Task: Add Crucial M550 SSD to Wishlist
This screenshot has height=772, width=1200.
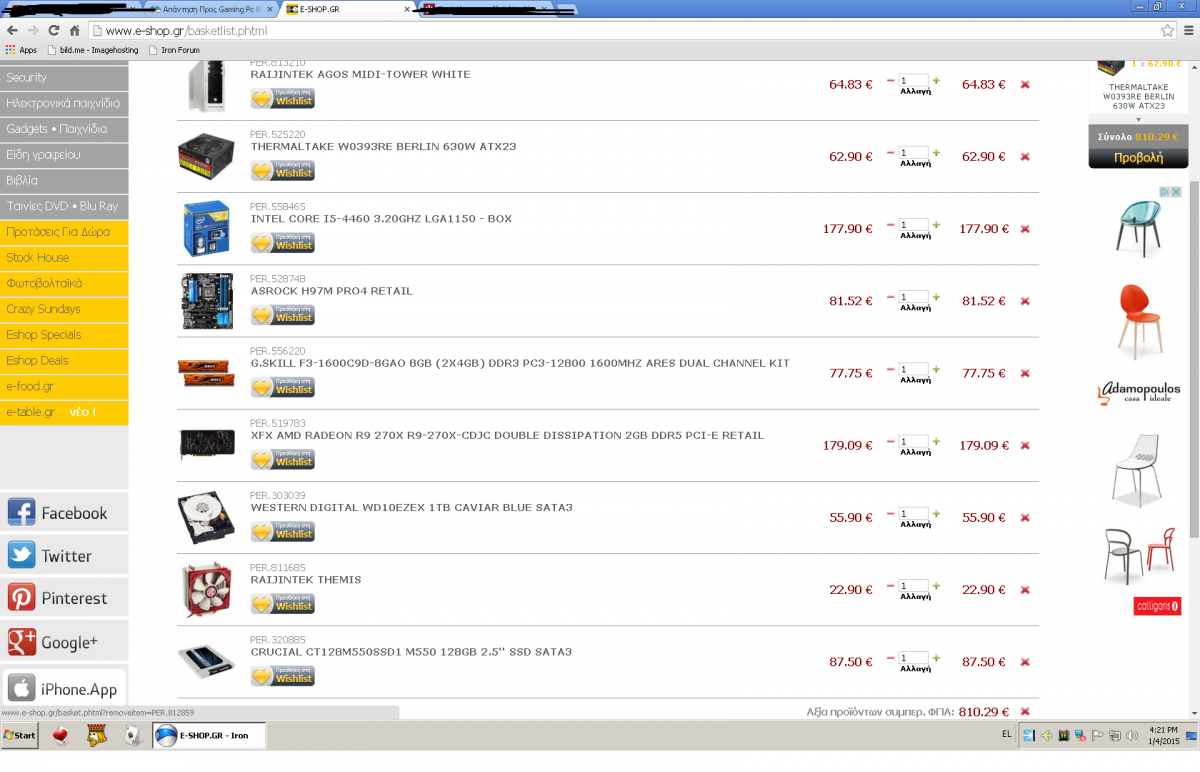Action: click(x=283, y=676)
